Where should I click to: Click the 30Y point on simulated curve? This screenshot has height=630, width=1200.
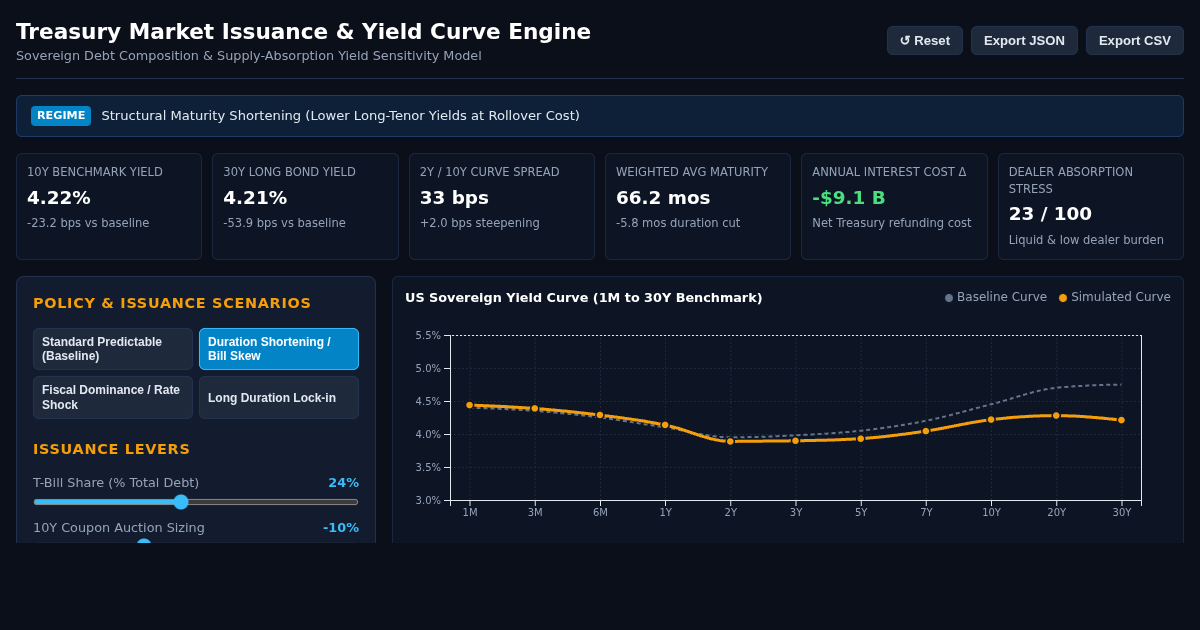tap(1121, 420)
